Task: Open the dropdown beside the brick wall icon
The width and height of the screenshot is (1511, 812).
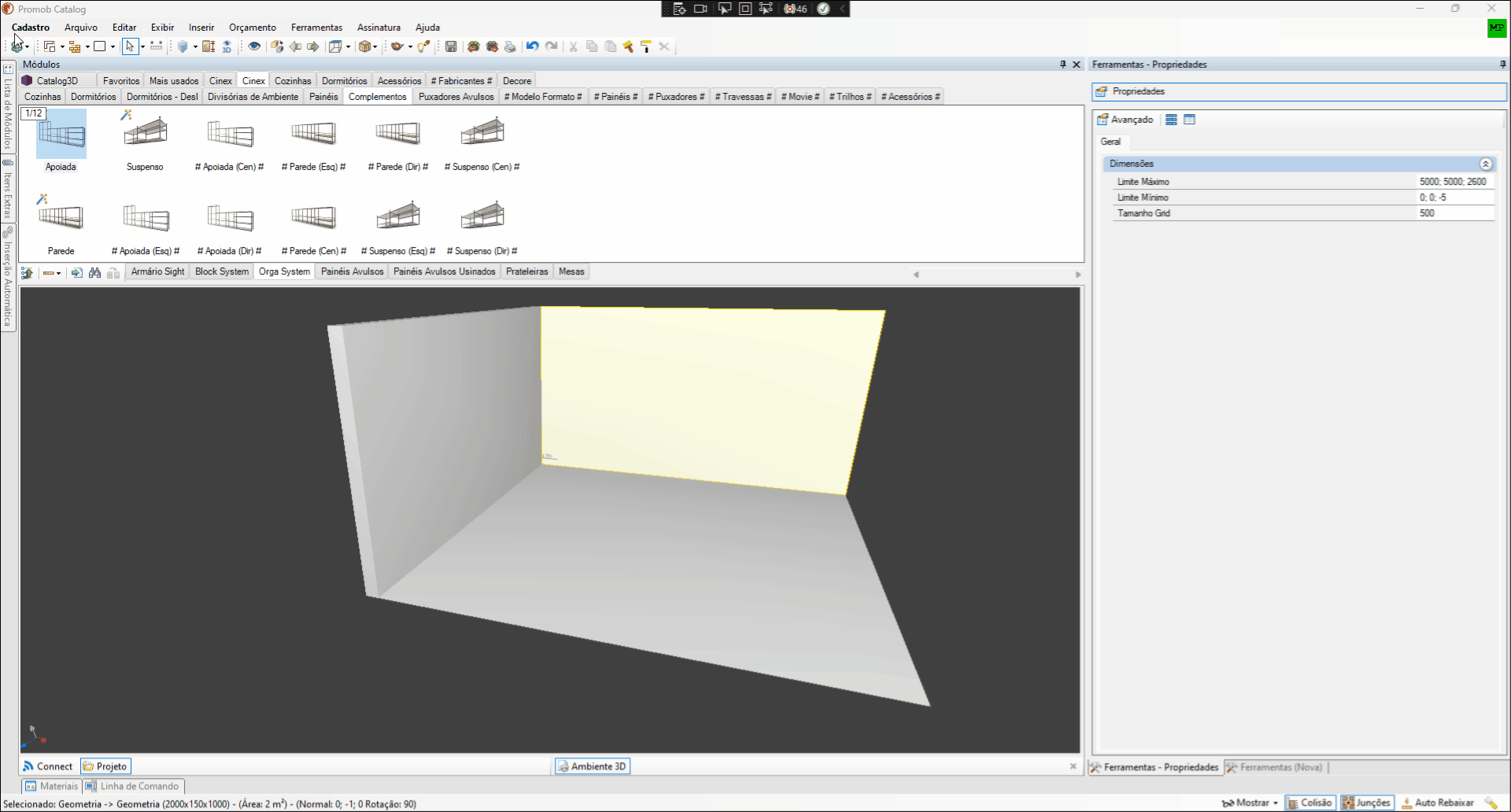Action: pyautogui.click(x=87, y=46)
